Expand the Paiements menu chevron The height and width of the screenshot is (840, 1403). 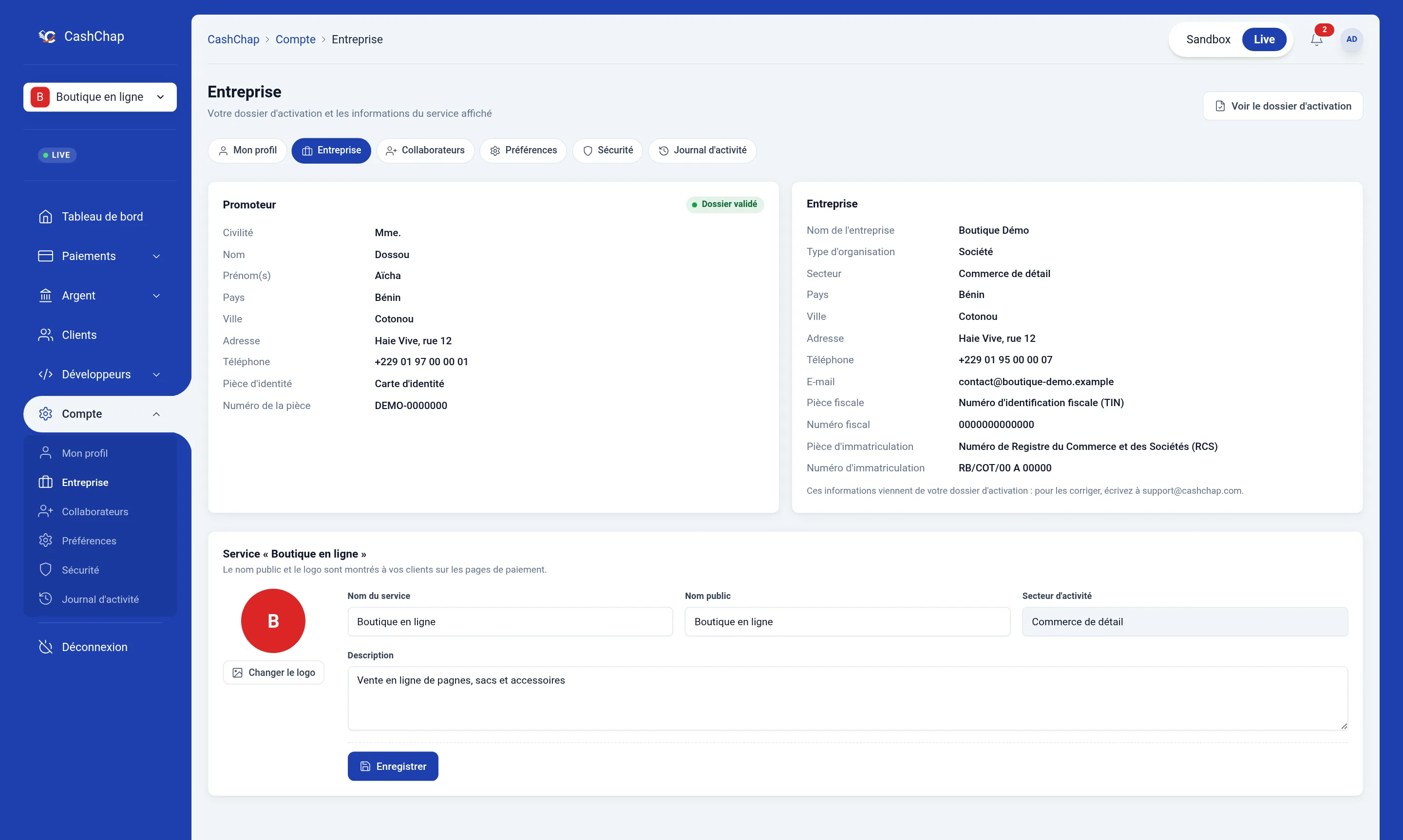156,257
